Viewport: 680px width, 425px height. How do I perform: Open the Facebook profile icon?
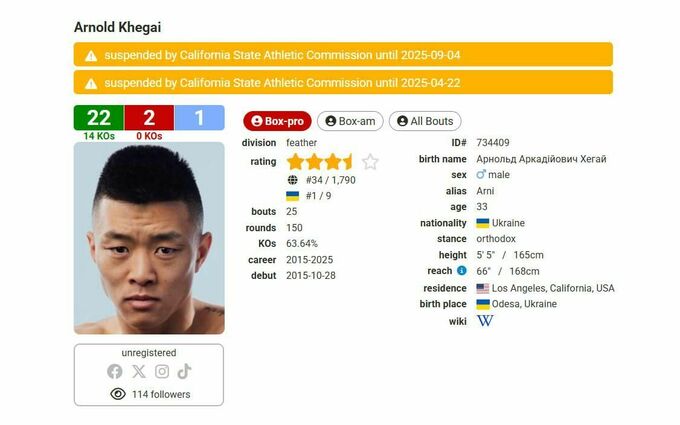tap(114, 372)
